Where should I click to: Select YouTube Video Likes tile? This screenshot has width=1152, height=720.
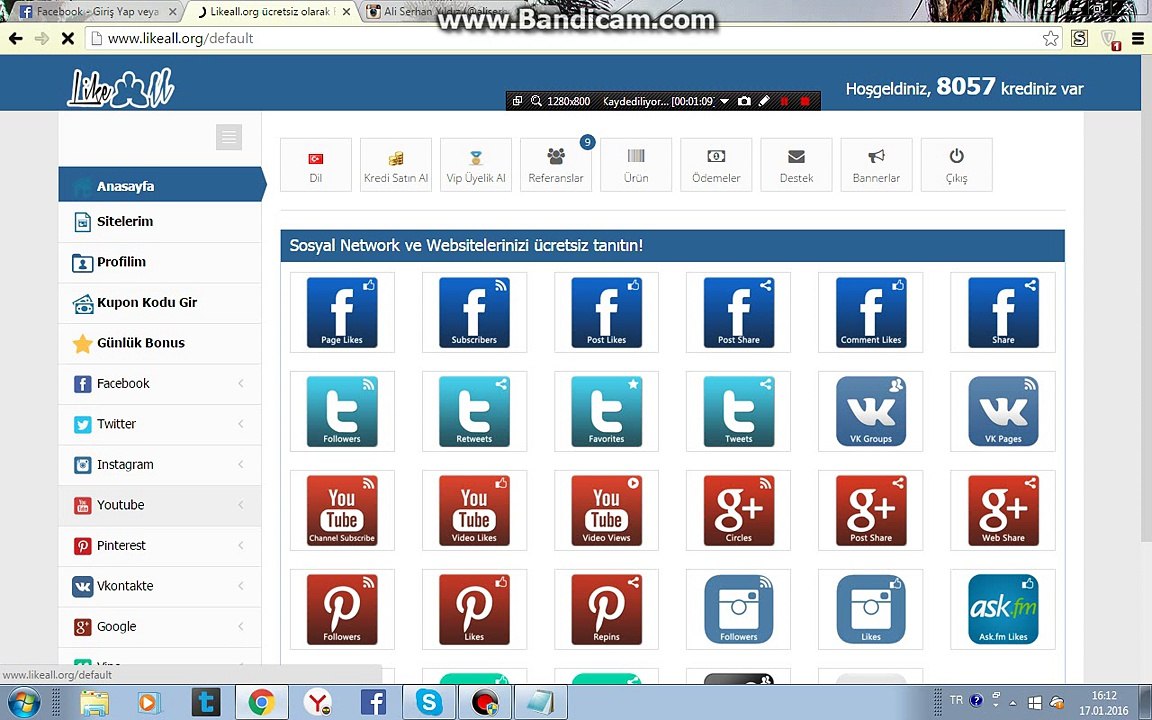pos(474,511)
